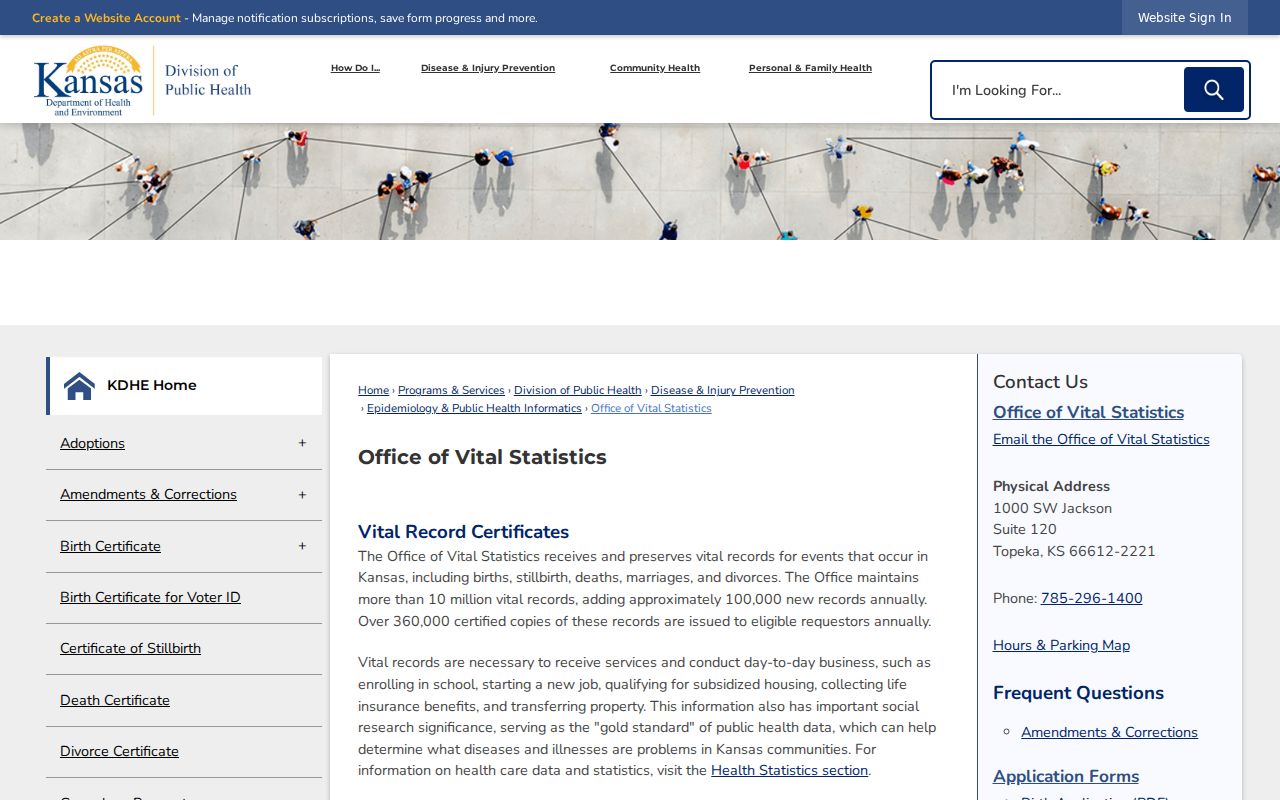Open Birth Certificate for Voter ID link
The height and width of the screenshot is (800, 1280).
point(150,597)
